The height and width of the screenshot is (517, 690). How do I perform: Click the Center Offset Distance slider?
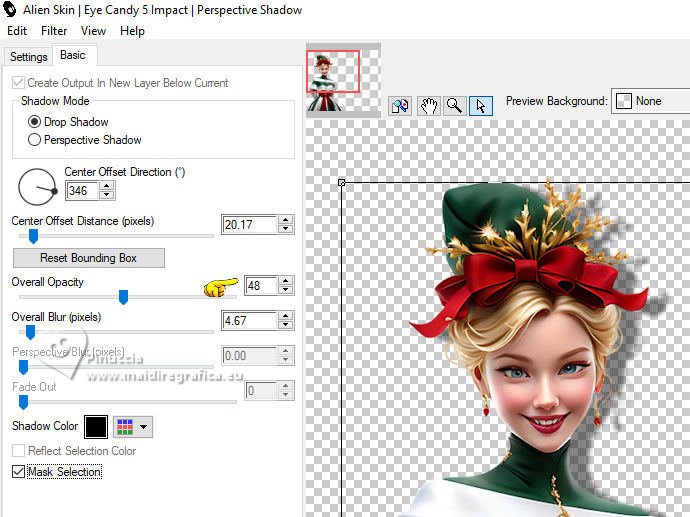pos(116,236)
